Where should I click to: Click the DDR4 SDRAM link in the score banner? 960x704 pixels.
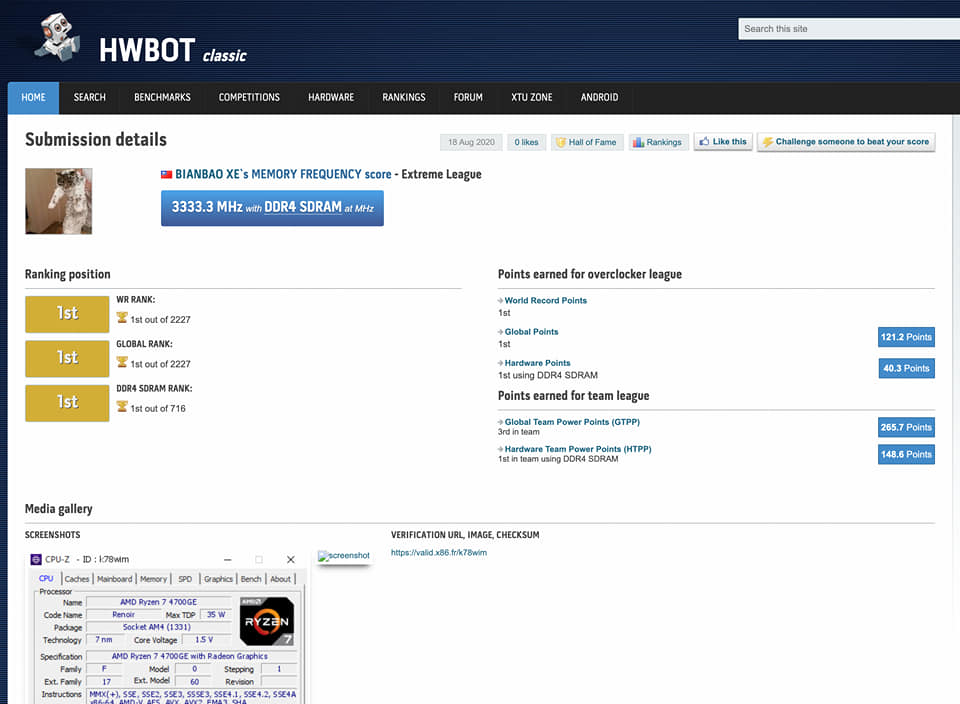[x=302, y=207]
